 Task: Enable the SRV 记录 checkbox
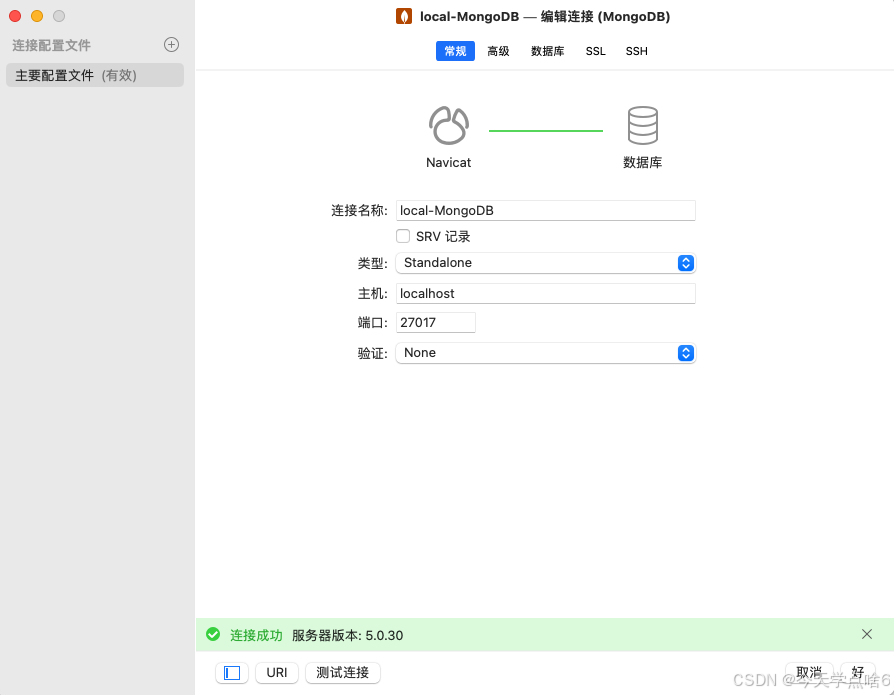(403, 236)
